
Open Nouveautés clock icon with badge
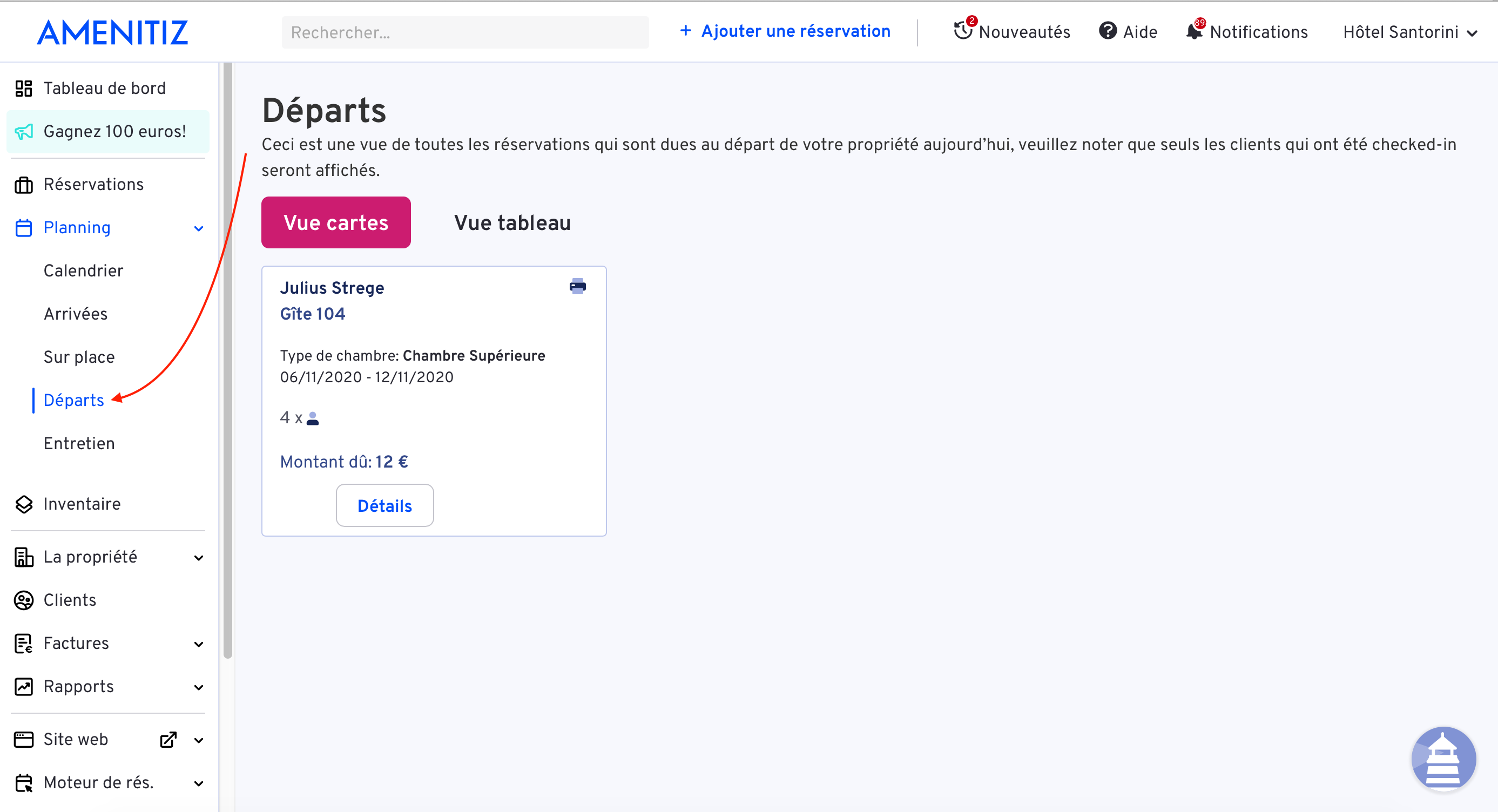point(963,30)
